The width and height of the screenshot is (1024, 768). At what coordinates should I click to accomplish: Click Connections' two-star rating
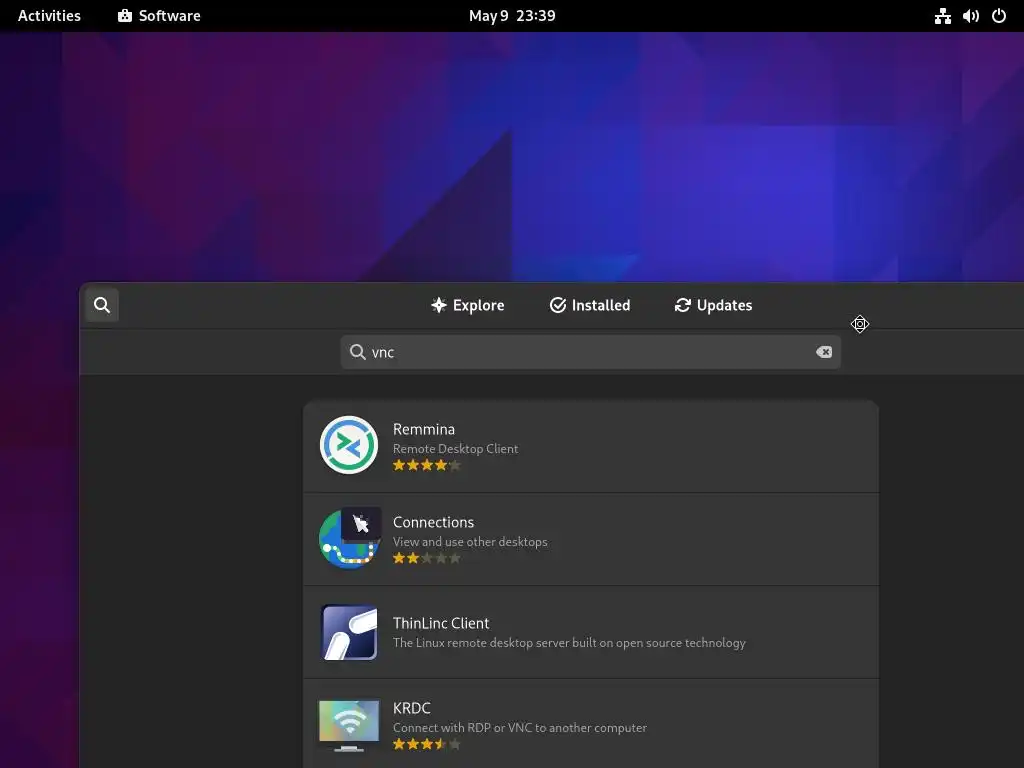[x=427, y=558]
